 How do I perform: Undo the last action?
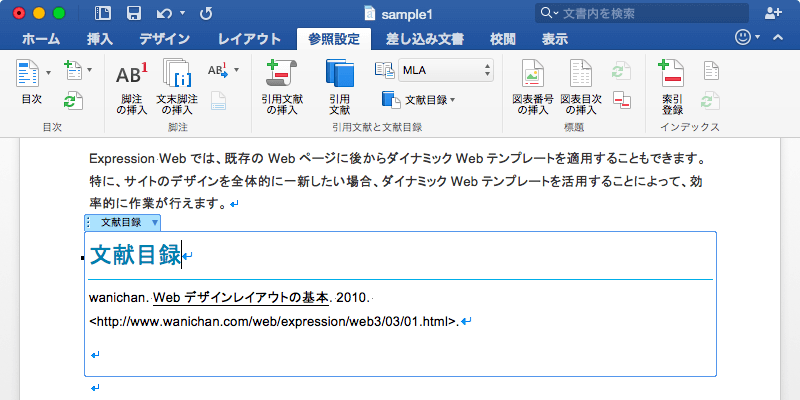click(164, 14)
